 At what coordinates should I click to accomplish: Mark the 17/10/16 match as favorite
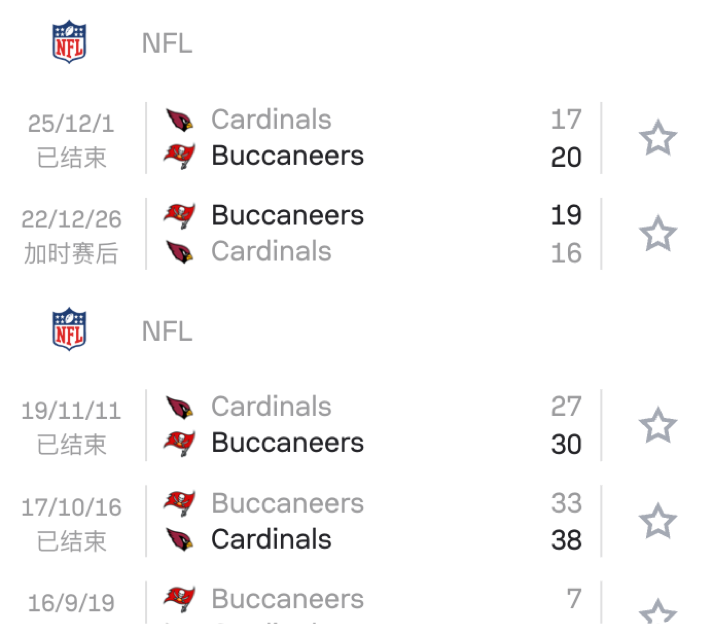pos(657,521)
